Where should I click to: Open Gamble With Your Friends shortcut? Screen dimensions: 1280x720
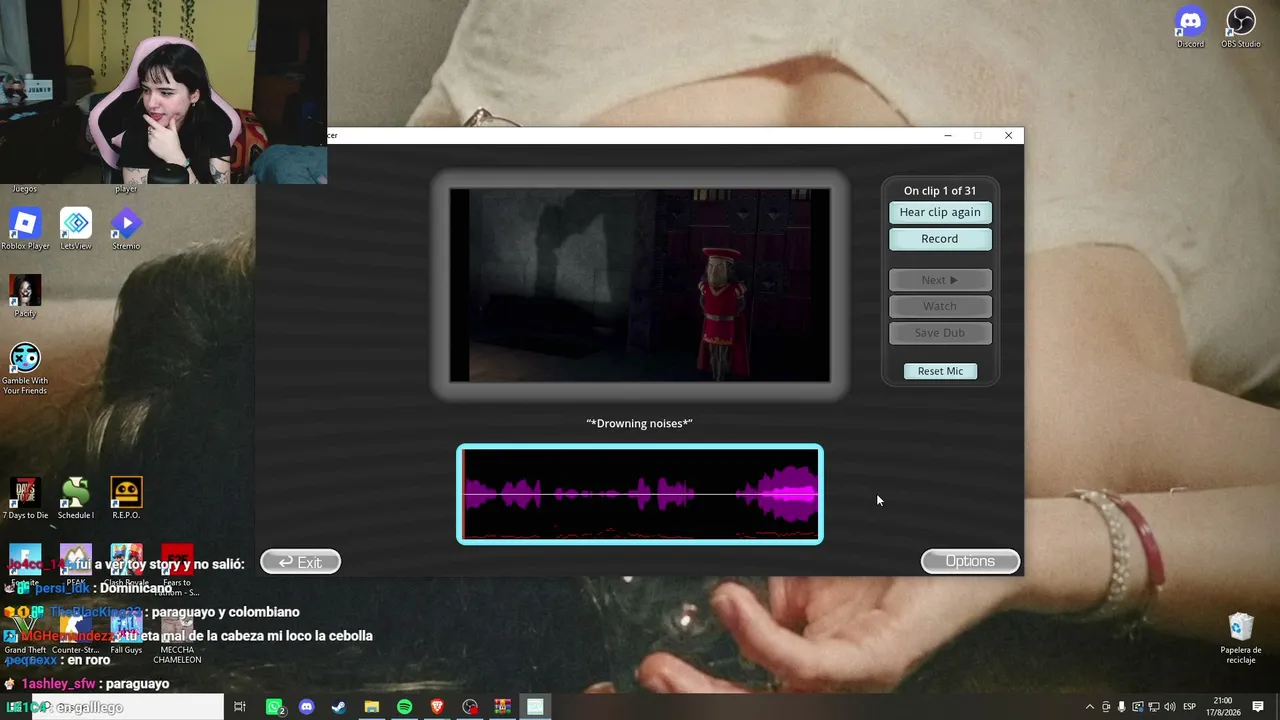[x=25, y=368]
